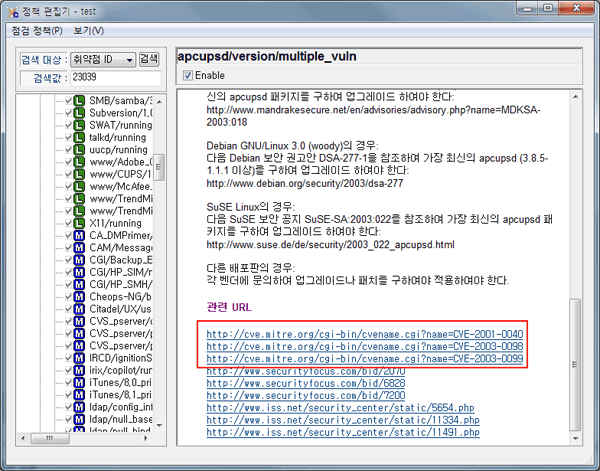Open the CVE-2003-0098 mitre link
The width and height of the screenshot is (600, 471).
(x=365, y=346)
